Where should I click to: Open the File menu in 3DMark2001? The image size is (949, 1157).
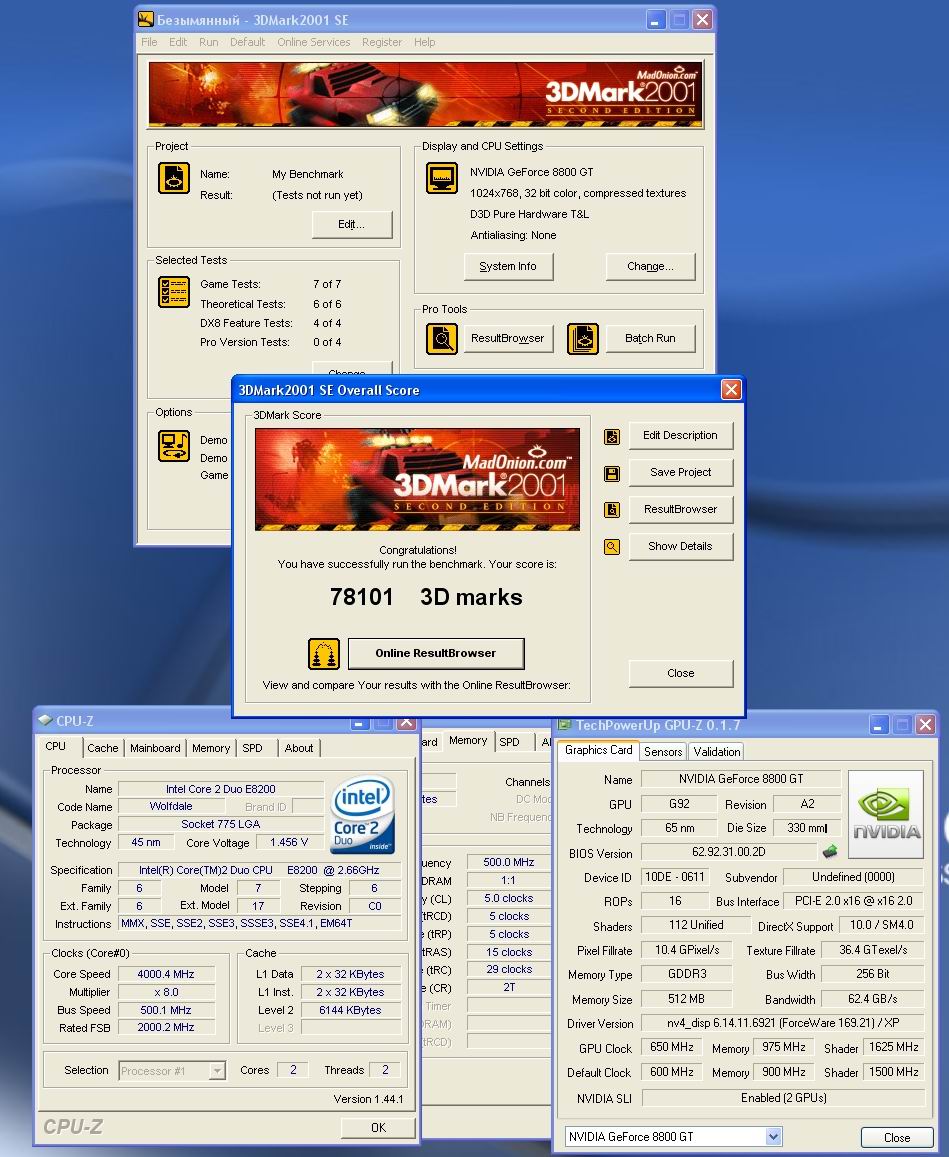[149, 42]
